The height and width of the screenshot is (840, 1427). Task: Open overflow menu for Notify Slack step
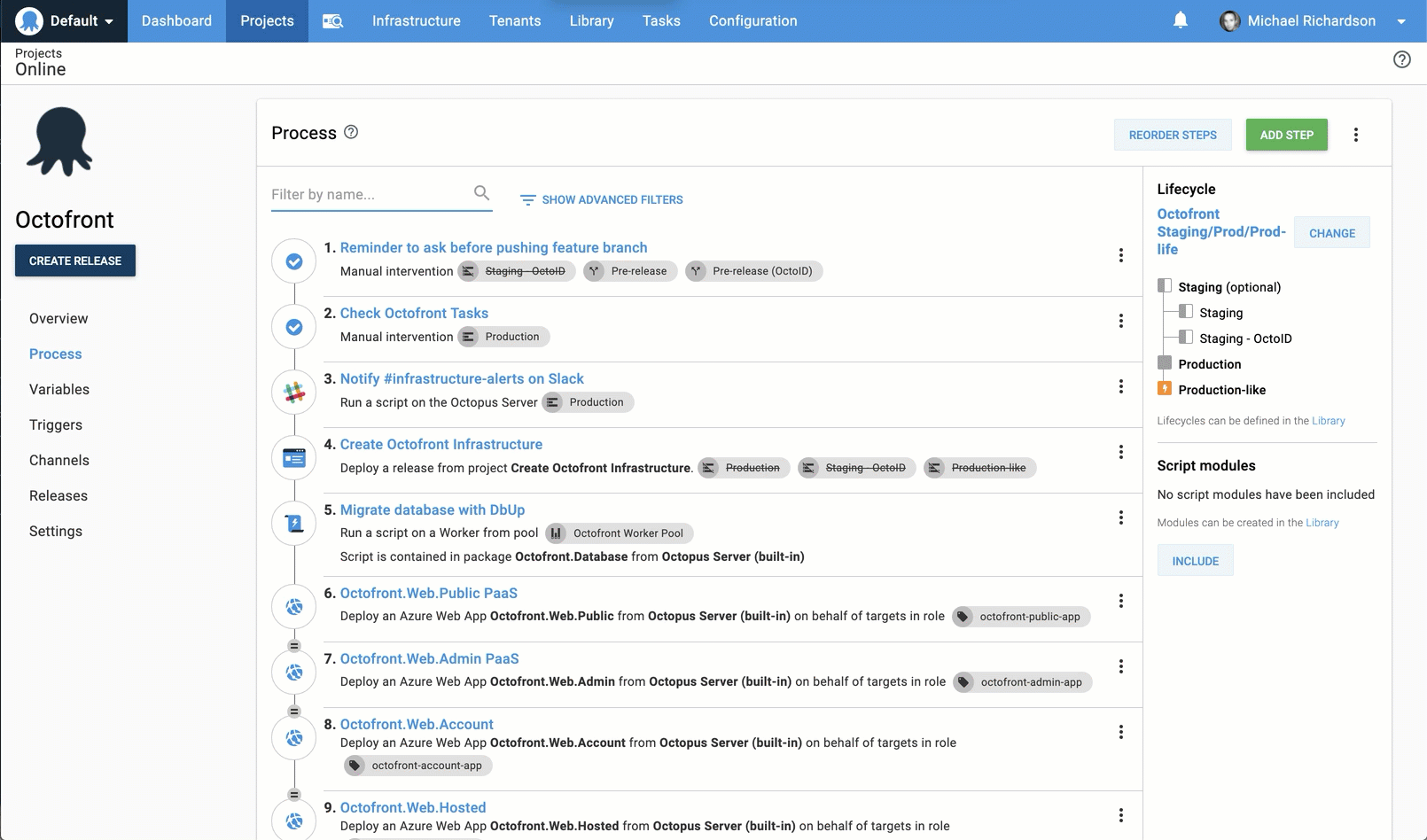click(1121, 386)
